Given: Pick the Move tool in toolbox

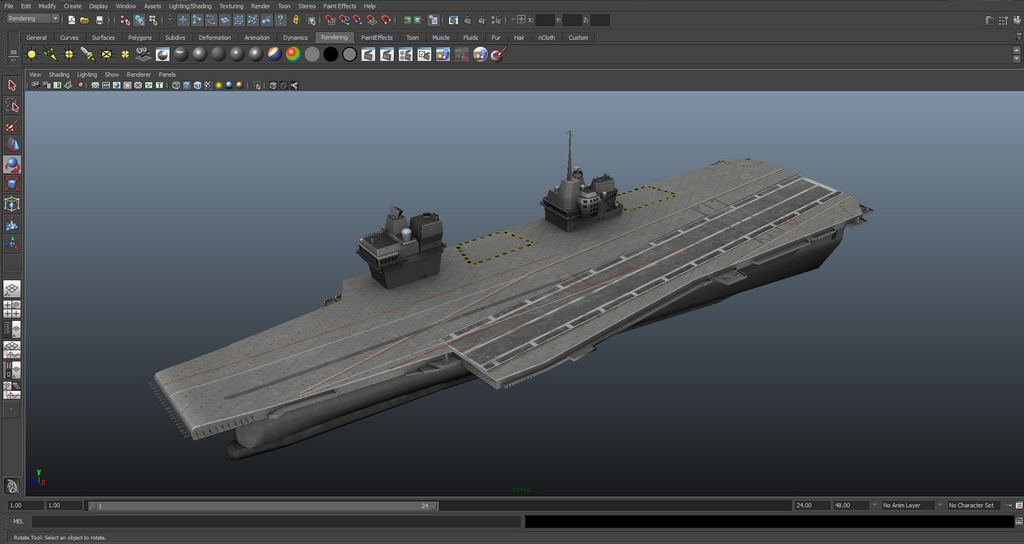Looking at the screenshot, I should coord(12,146).
